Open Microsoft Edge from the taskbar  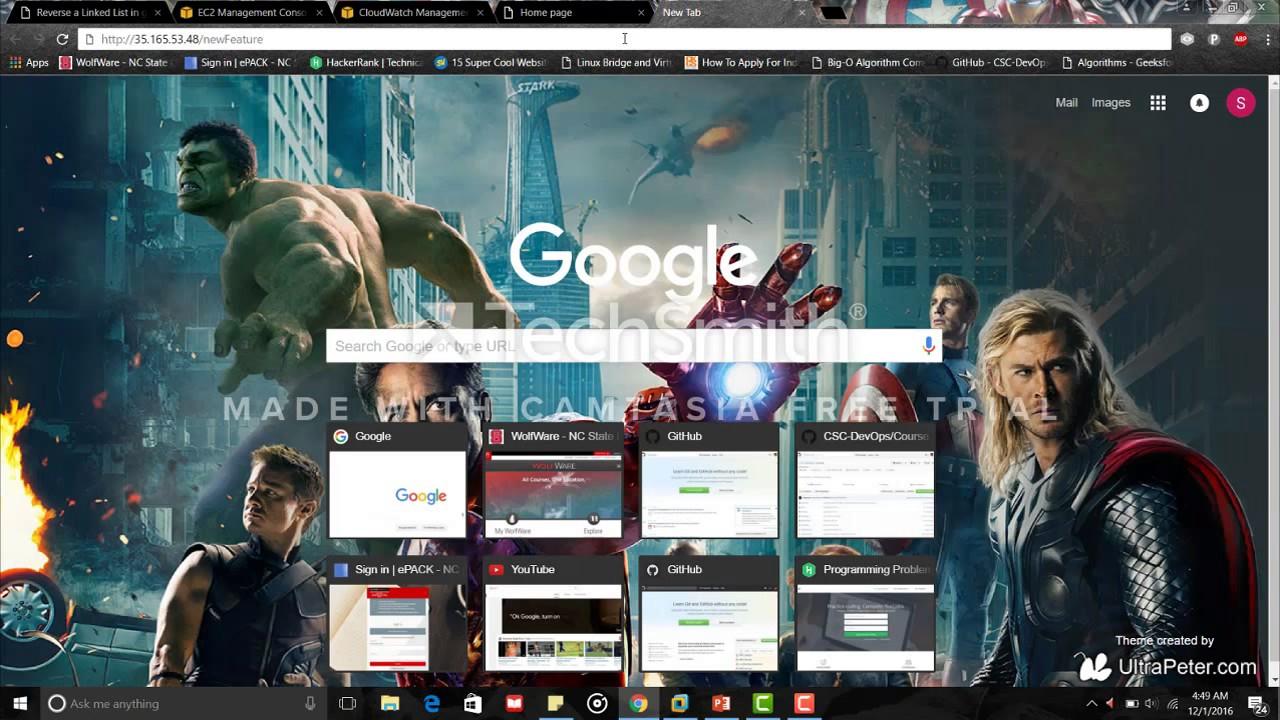pyautogui.click(x=432, y=703)
